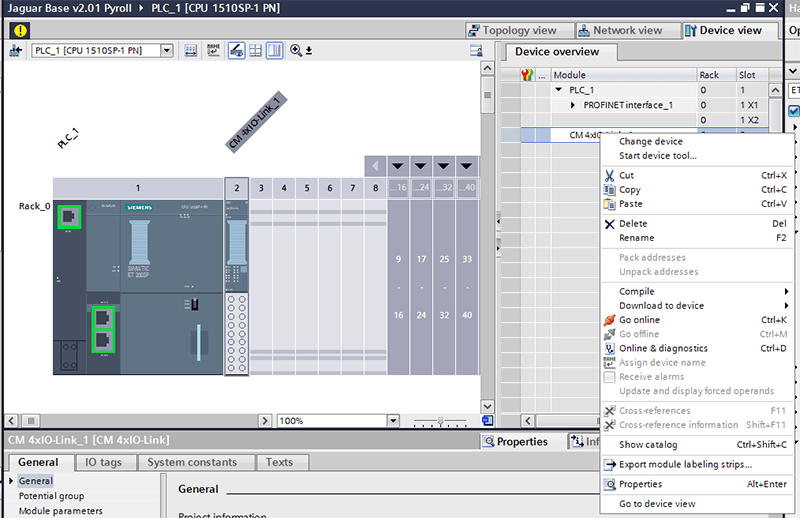This screenshot has height=518, width=800.
Task: Collapse the PLC_1 row in device overview
Action: 559,90
